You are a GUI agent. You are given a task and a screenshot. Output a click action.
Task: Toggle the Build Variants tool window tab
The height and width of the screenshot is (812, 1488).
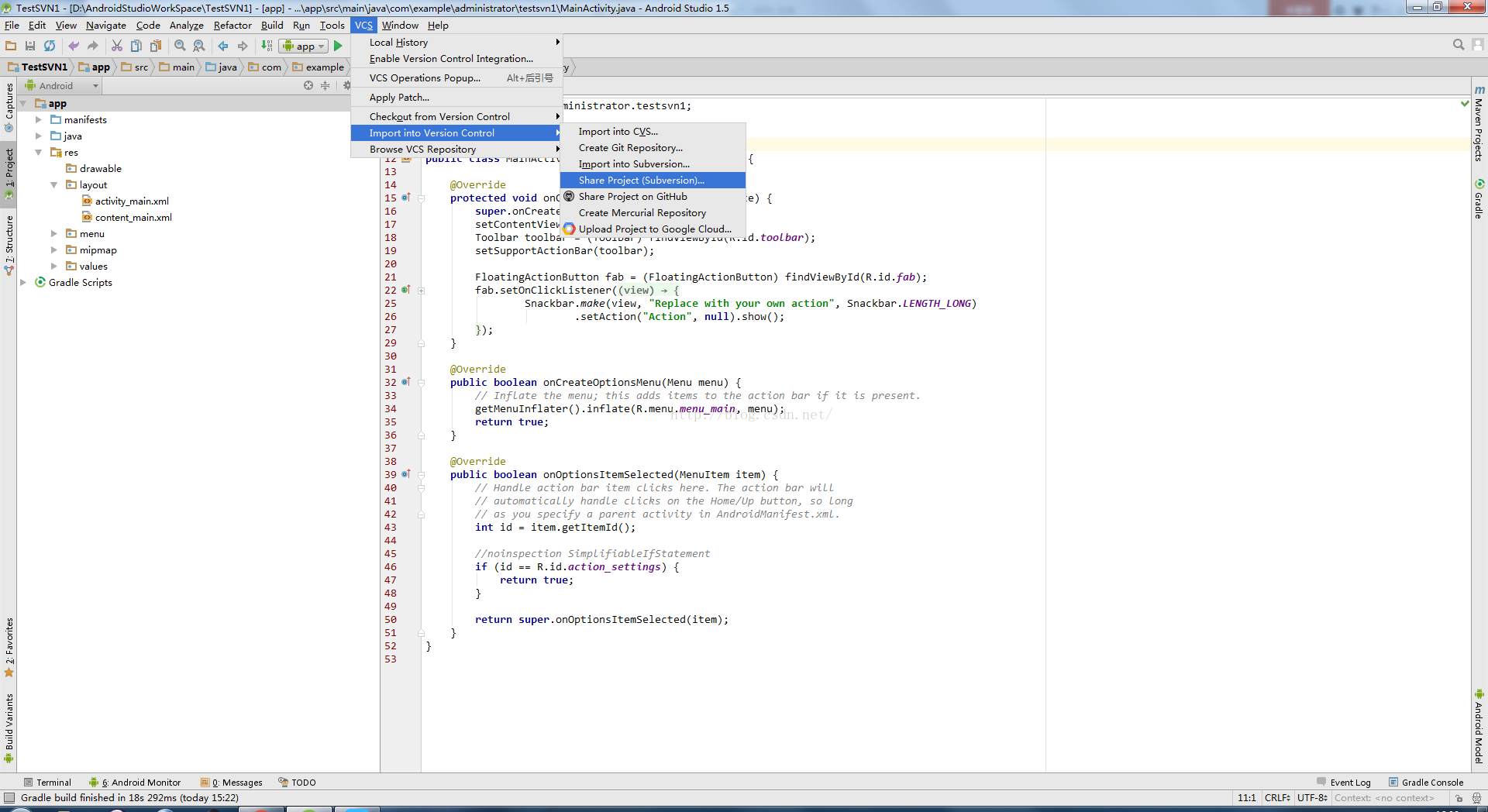point(9,727)
